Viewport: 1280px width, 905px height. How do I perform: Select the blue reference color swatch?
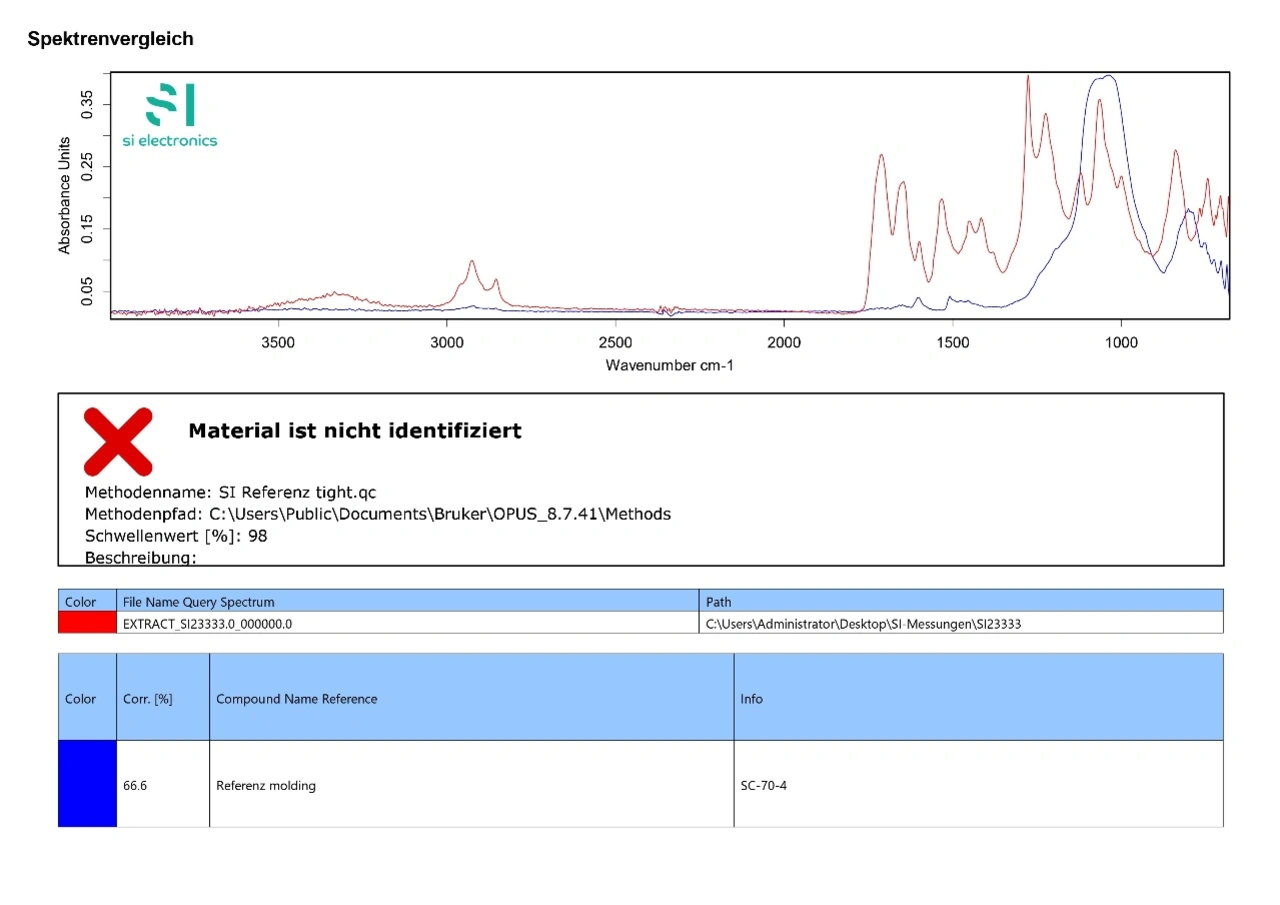pos(87,784)
